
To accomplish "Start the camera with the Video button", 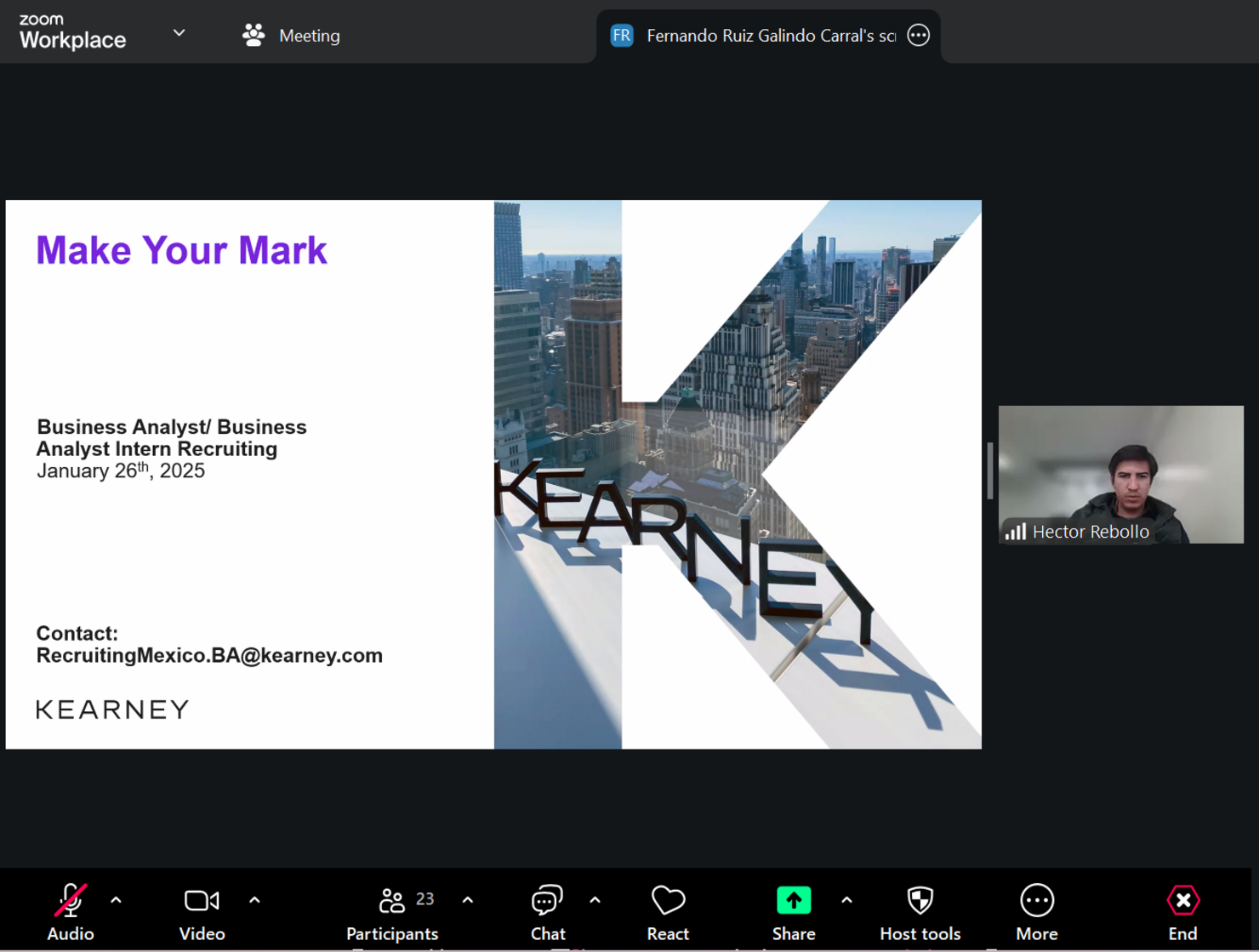I will click(202, 900).
